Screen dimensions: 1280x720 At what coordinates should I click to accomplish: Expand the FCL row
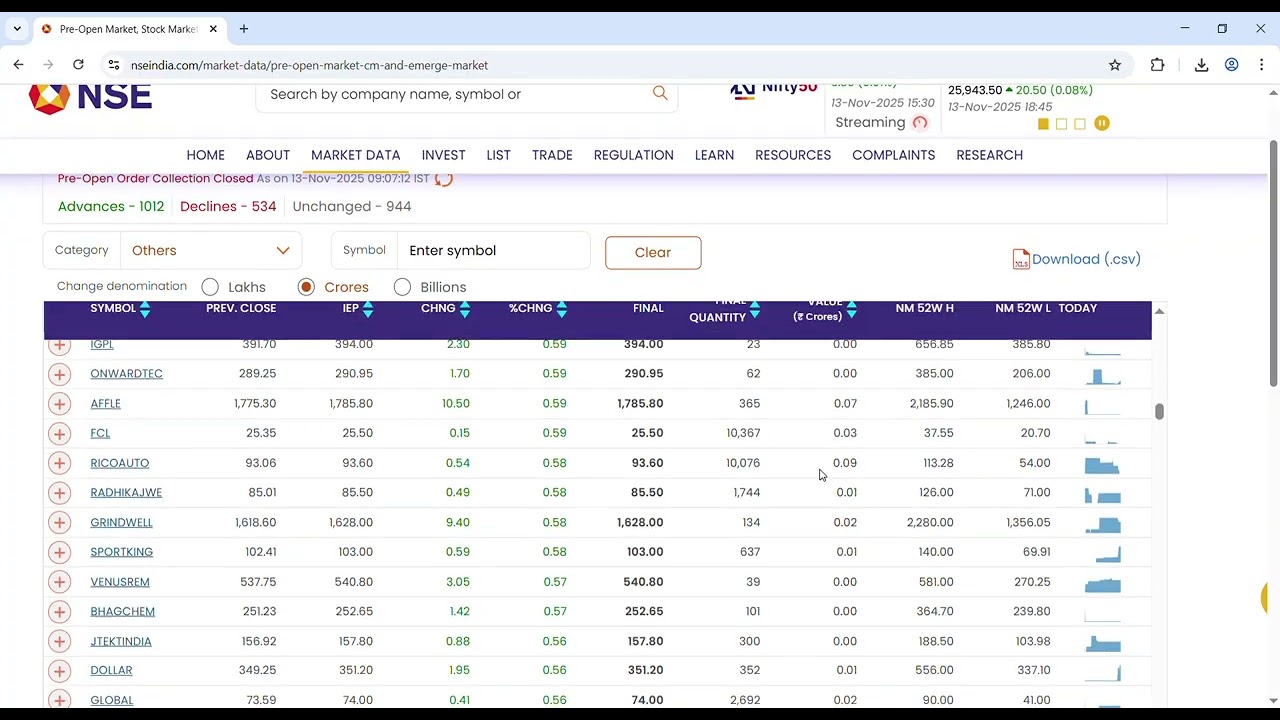[59, 433]
